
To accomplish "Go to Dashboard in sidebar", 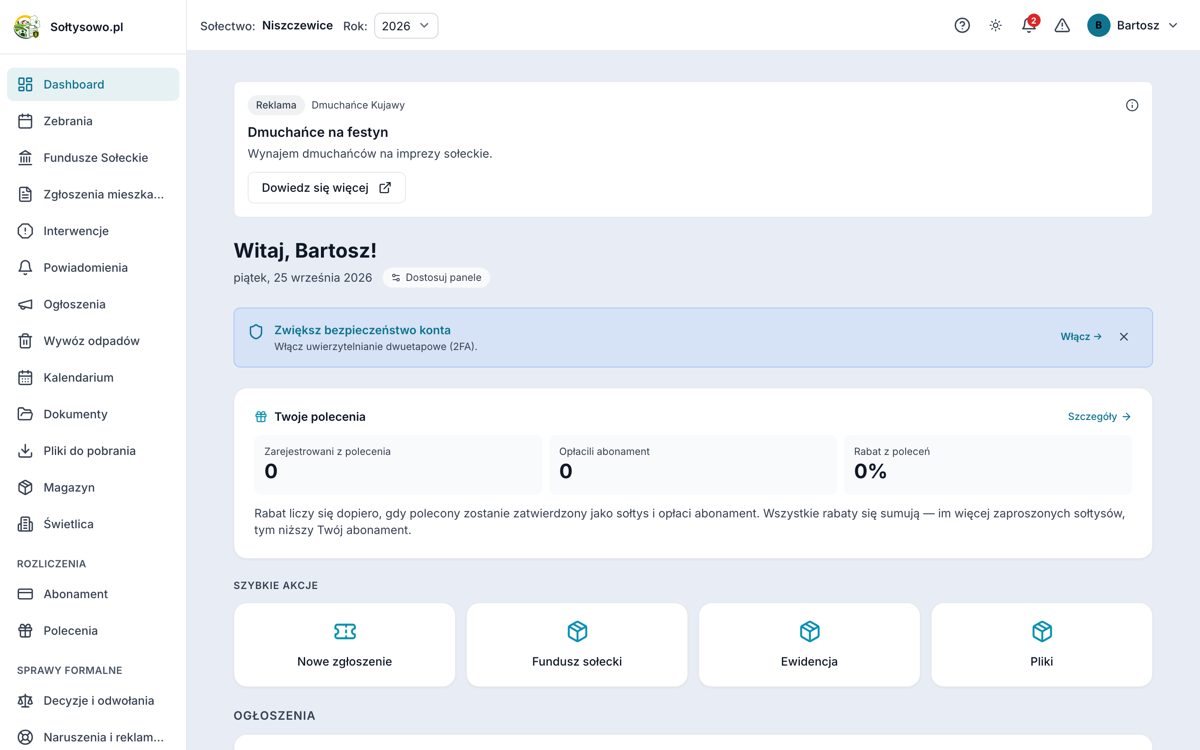I will pos(93,85).
